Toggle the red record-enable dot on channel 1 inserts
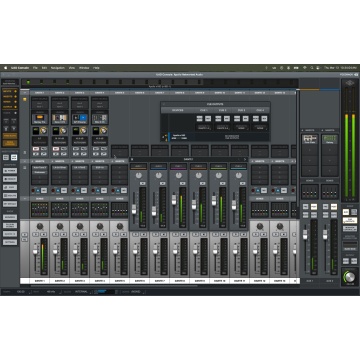Viewport: 360px width, 360px height. [x=33, y=191]
